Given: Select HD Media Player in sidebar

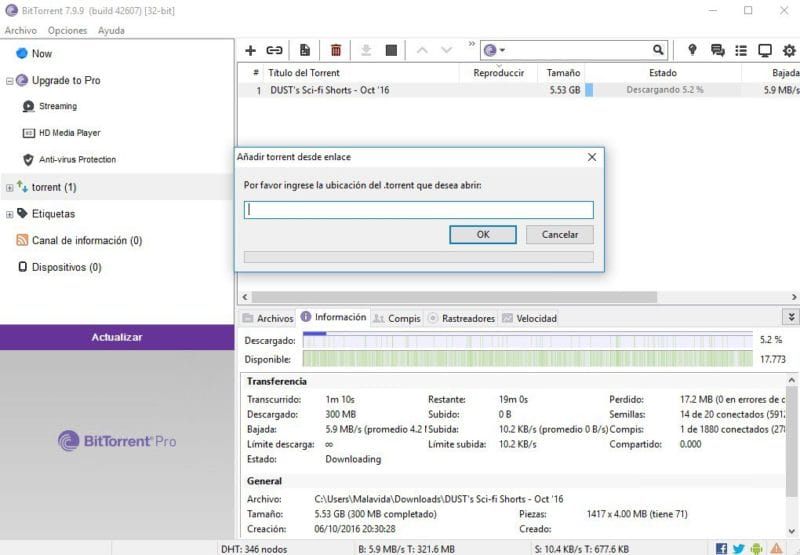Looking at the screenshot, I should tap(69, 133).
